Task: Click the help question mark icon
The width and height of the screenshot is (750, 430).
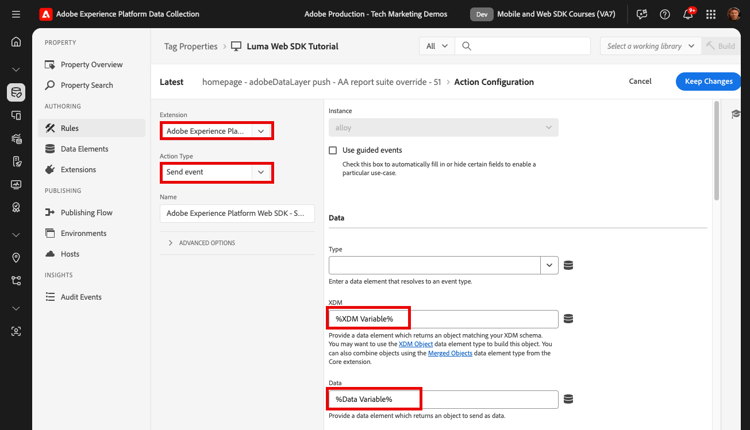Action: click(665, 14)
